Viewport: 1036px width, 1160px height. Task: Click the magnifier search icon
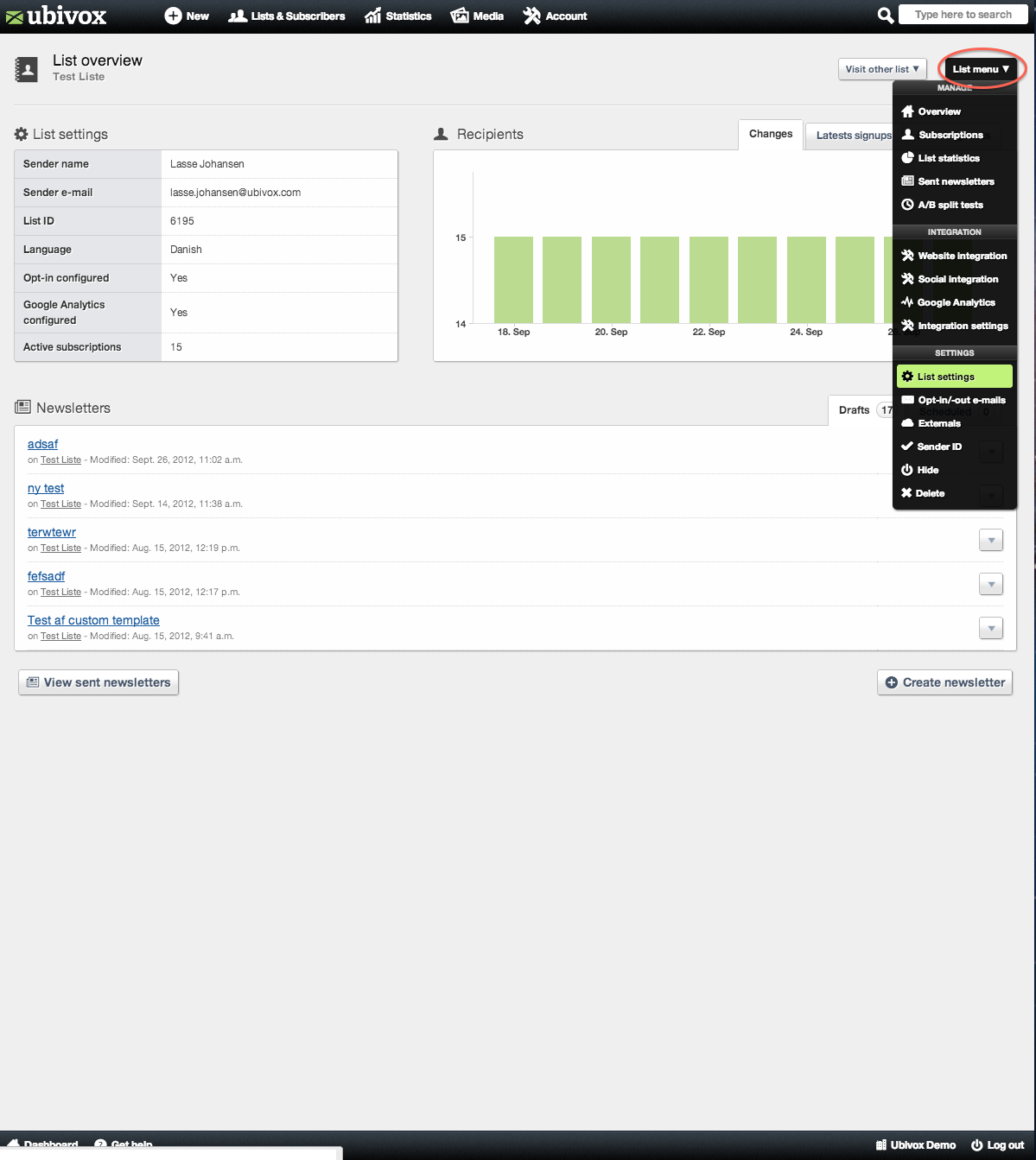885,15
